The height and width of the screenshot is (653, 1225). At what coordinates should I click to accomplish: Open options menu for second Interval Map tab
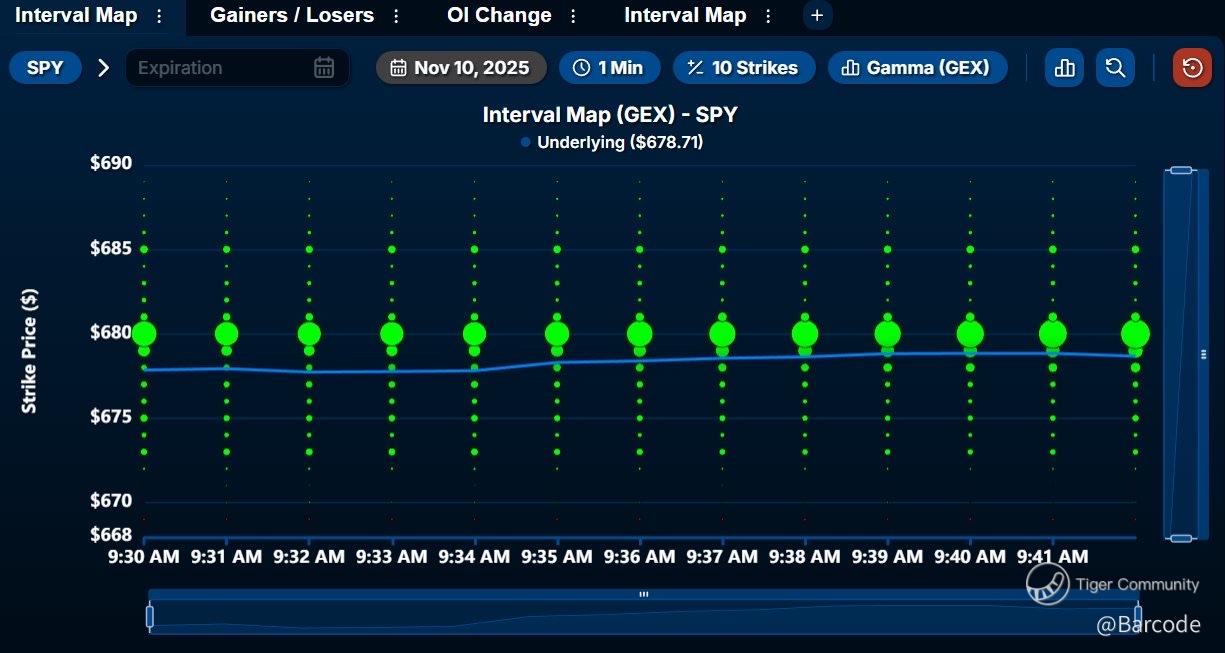[768, 16]
